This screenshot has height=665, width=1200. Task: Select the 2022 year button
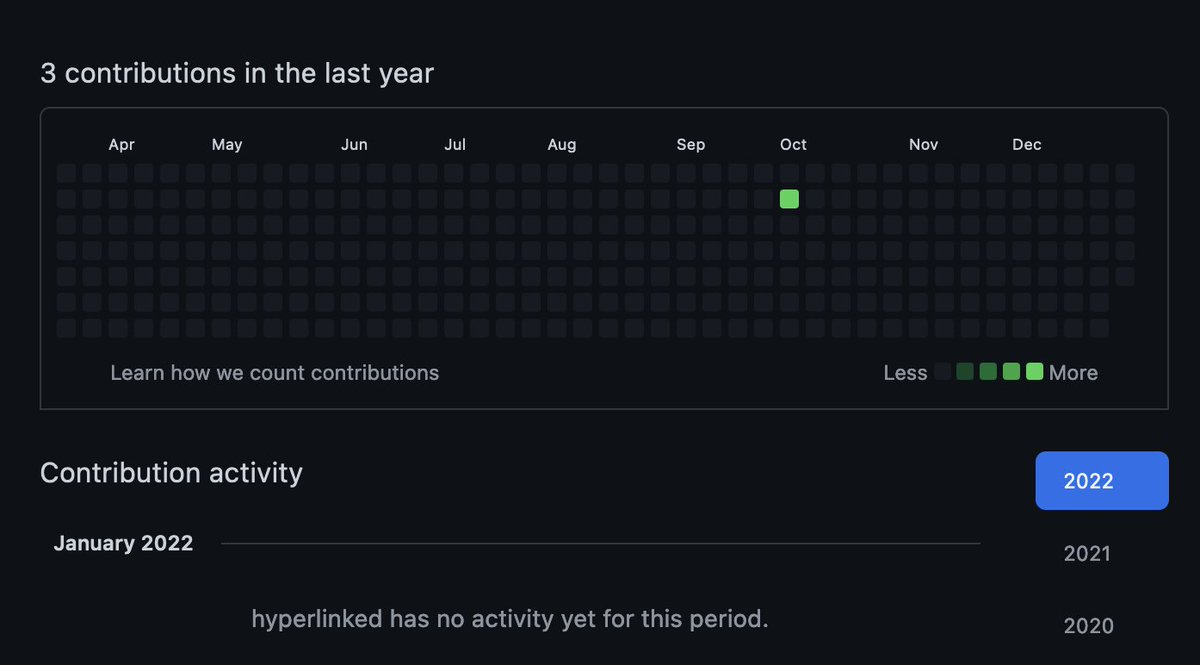pyautogui.click(x=1101, y=481)
